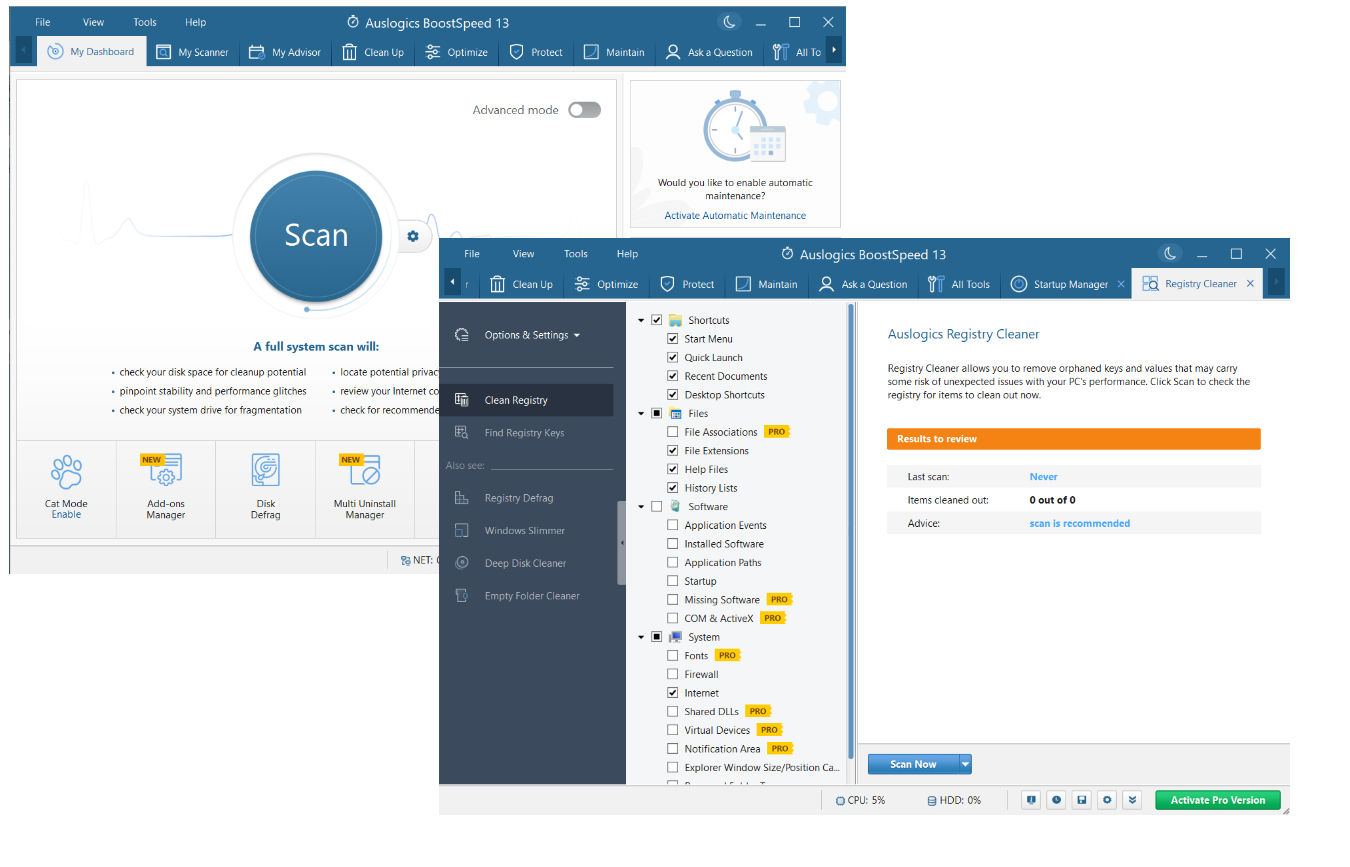Collapse the Shortcuts tree group
This screenshot has height=867, width=1350.
tap(641, 320)
